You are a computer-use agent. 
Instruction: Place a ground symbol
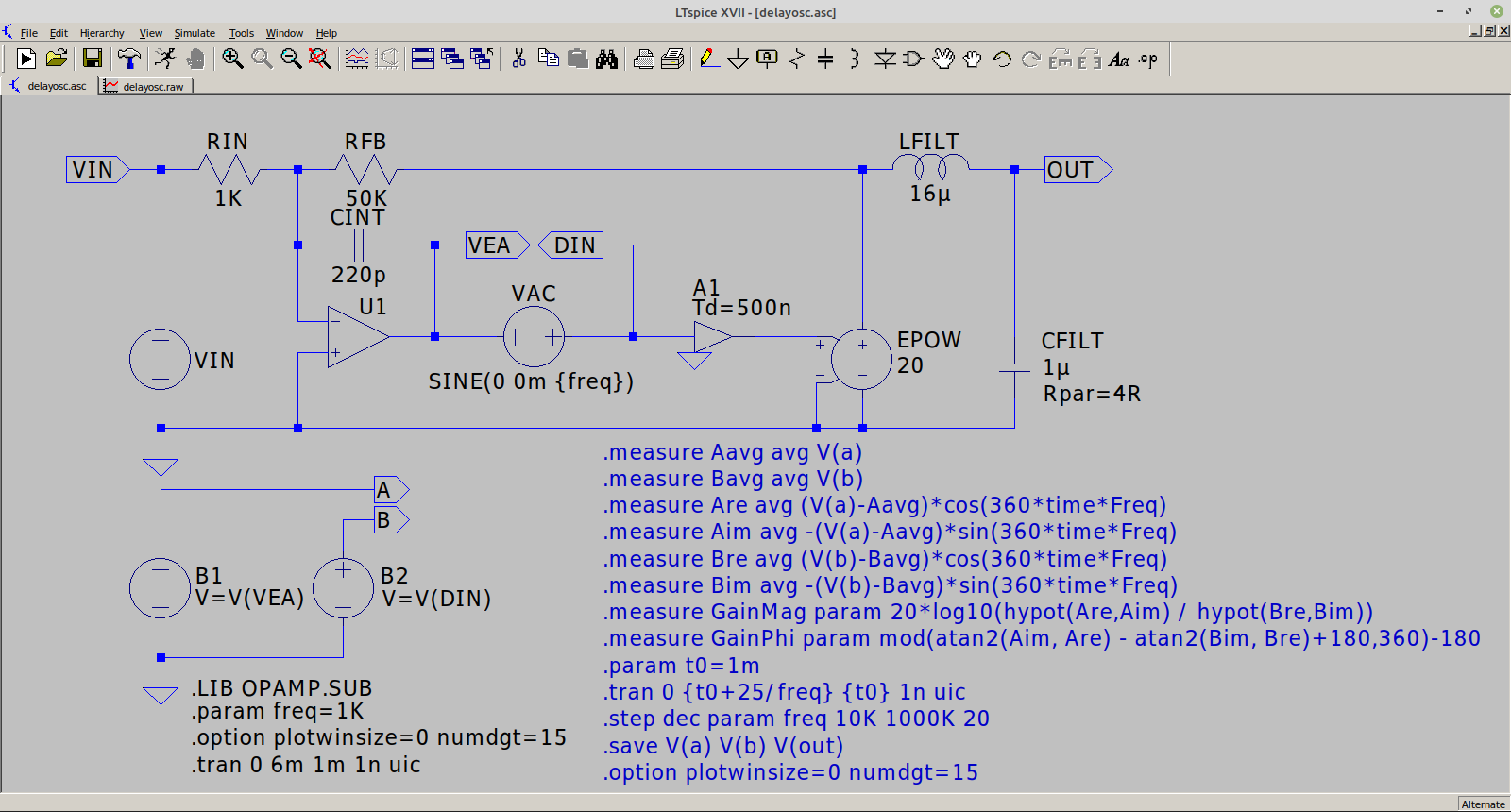[739, 59]
